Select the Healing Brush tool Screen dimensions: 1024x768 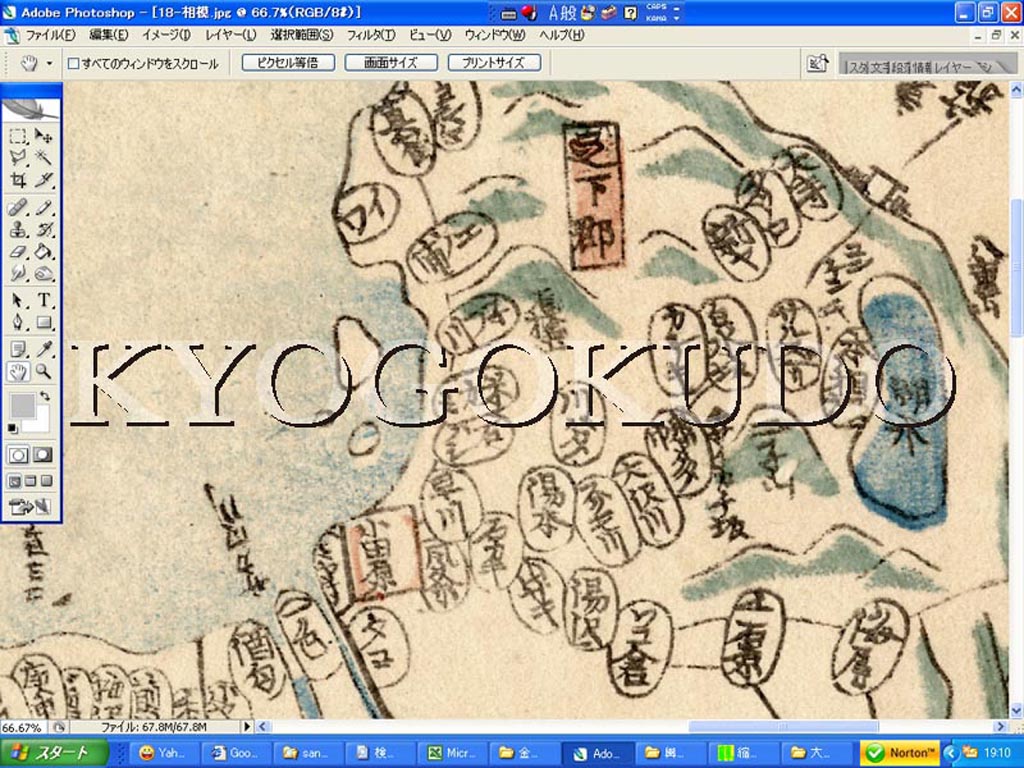(x=18, y=208)
